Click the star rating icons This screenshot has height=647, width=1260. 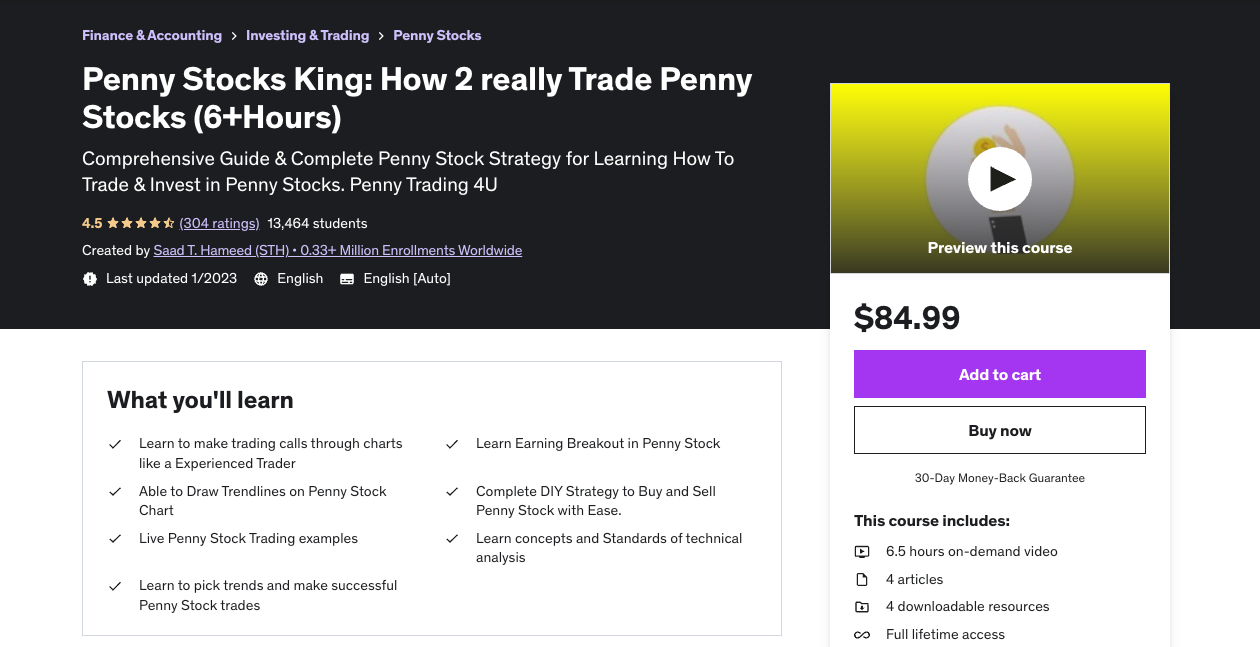pyautogui.click(x=140, y=223)
